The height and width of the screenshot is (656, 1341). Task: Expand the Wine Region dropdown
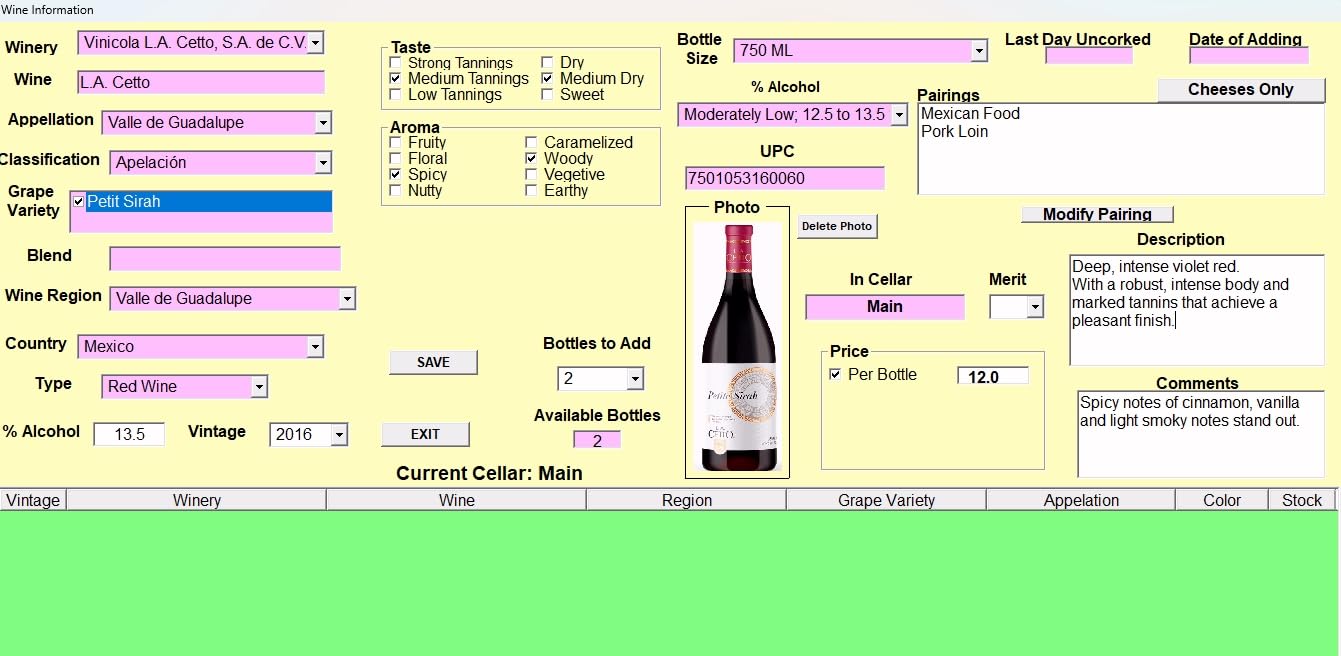347,298
